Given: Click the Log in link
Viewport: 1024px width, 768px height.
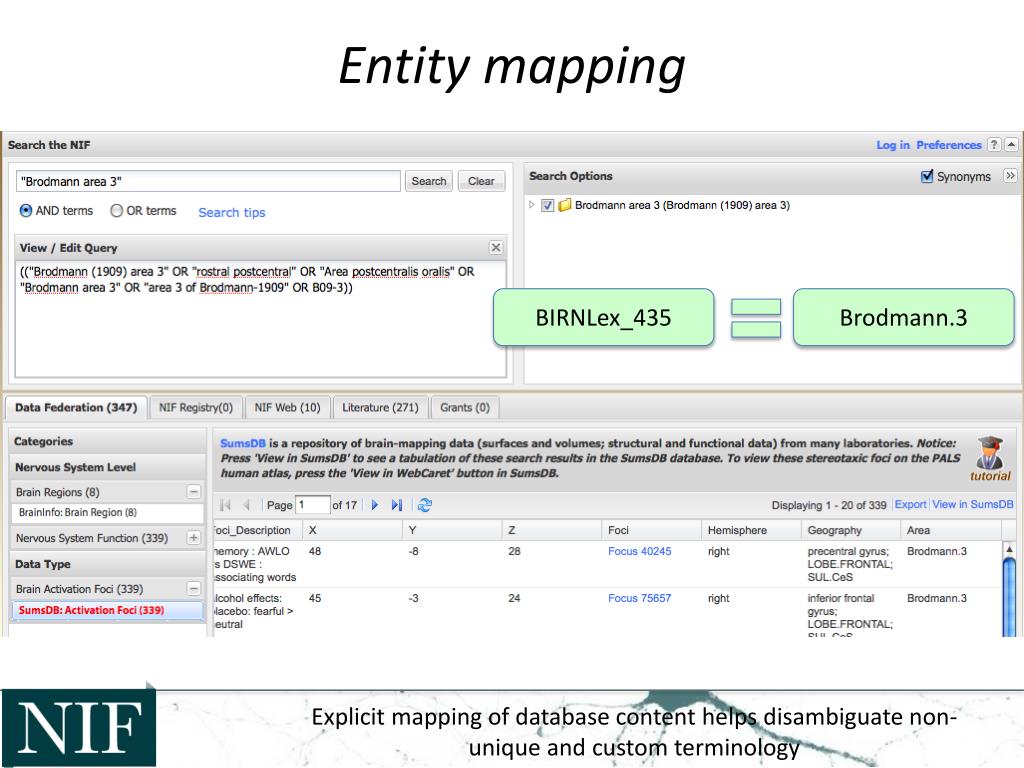Looking at the screenshot, I should (x=893, y=145).
